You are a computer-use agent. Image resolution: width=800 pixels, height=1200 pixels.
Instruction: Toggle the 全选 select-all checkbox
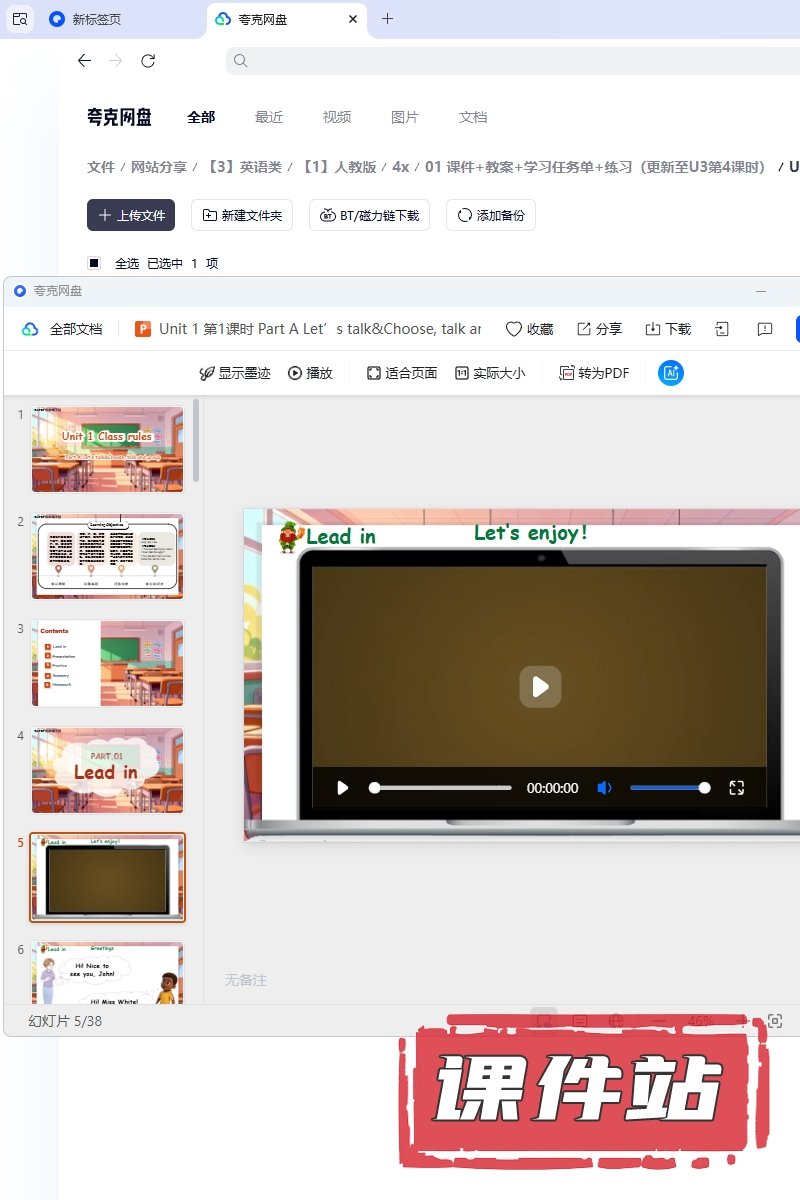tap(94, 263)
